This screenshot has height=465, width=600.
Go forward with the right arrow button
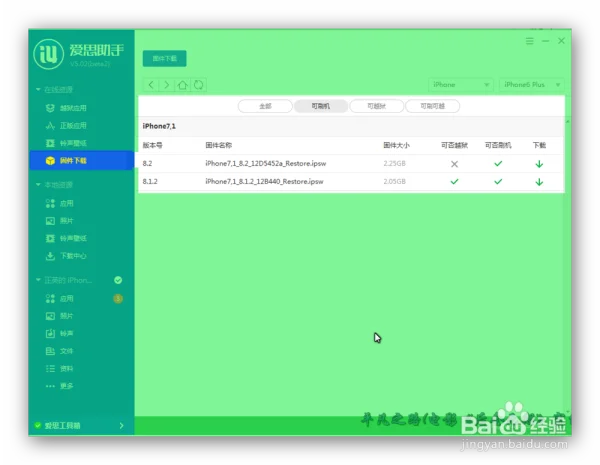tap(167, 85)
